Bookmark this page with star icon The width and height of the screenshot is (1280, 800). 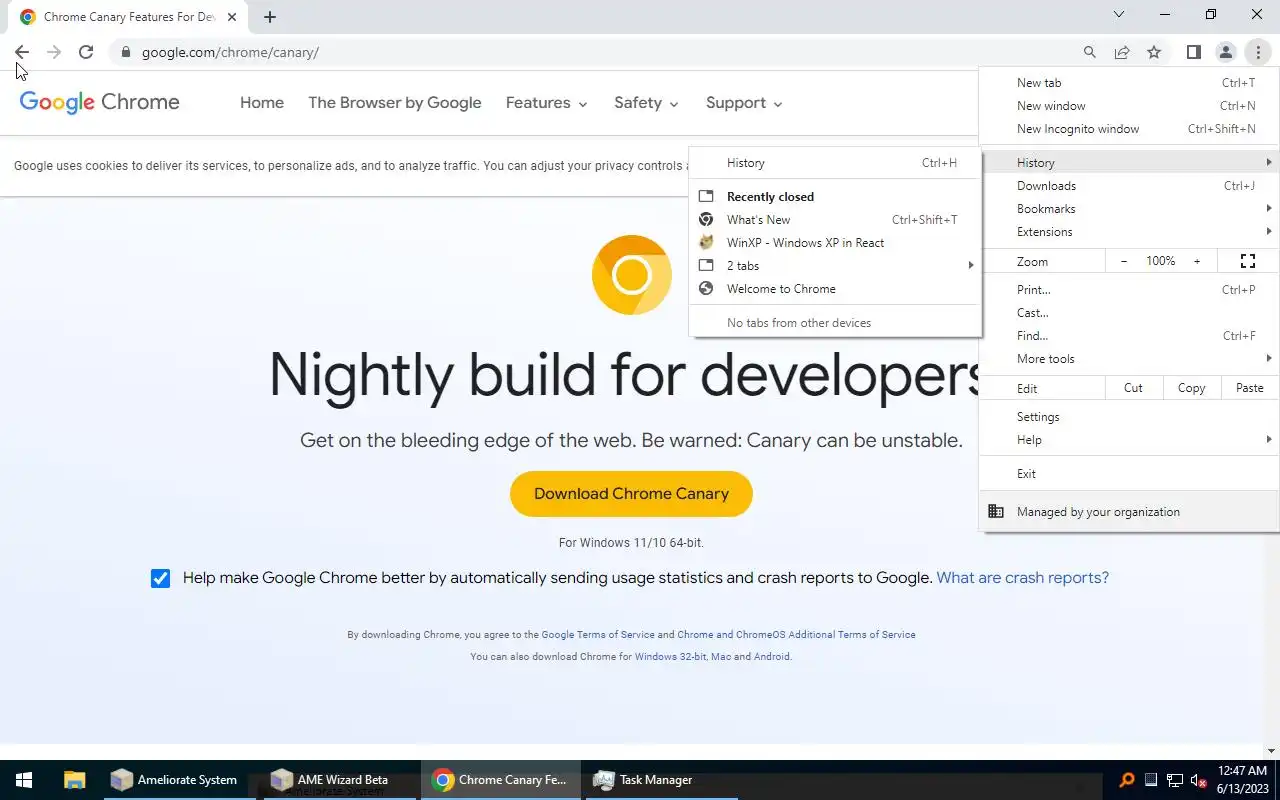coord(1154,52)
